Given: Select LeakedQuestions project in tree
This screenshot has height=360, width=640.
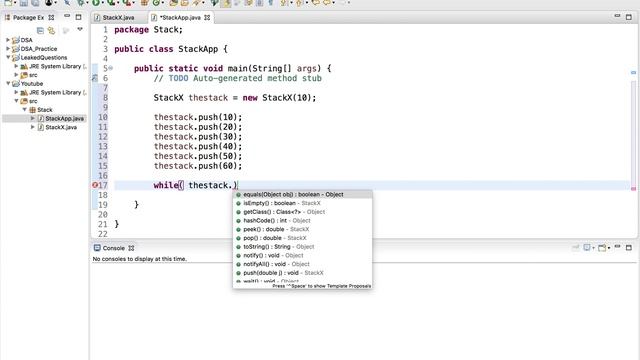Looking at the screenshot, I should point(44,58).
